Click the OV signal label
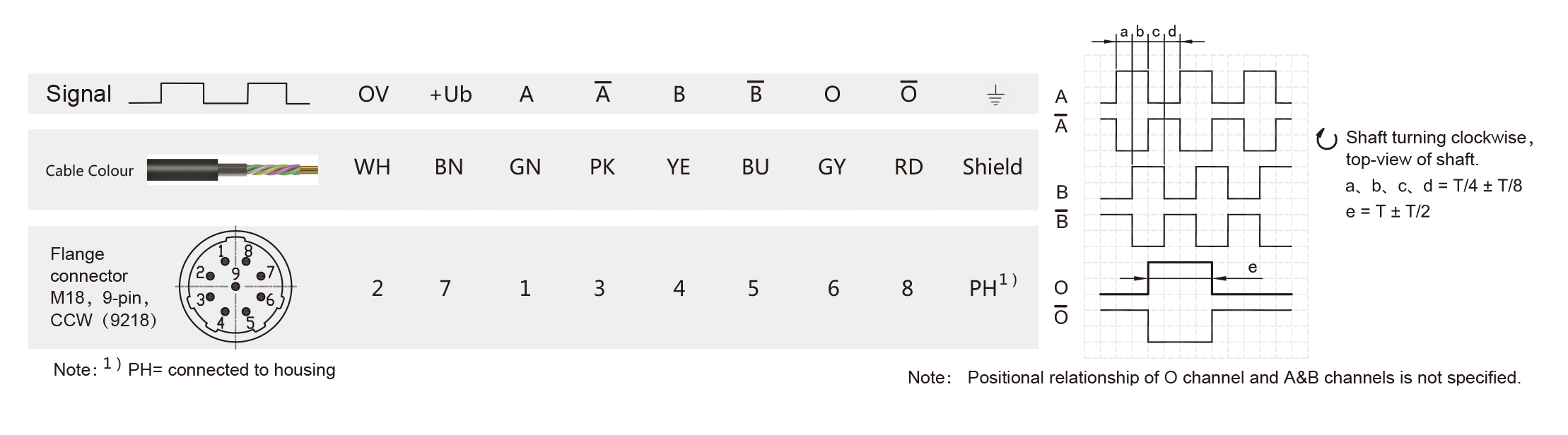Screen dimensions: 1568x435 click(373, 95)
